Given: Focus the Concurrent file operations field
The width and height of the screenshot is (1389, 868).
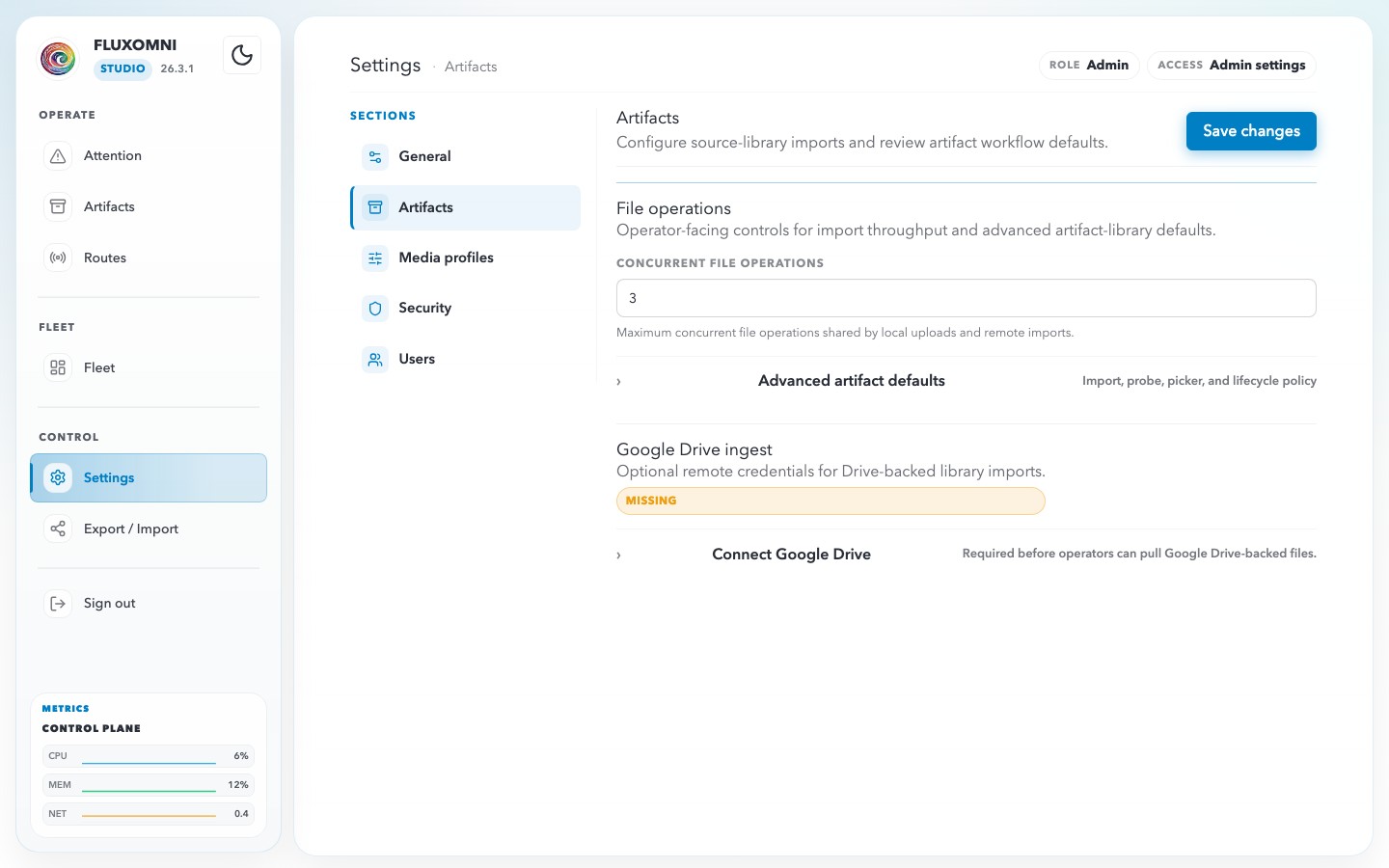Looking at the screenshot, I should pos(967,298).
